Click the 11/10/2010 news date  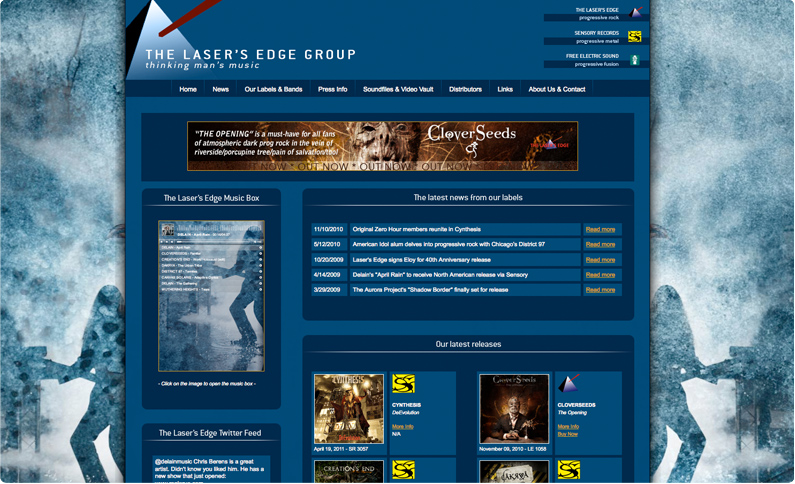pos(328,230)
